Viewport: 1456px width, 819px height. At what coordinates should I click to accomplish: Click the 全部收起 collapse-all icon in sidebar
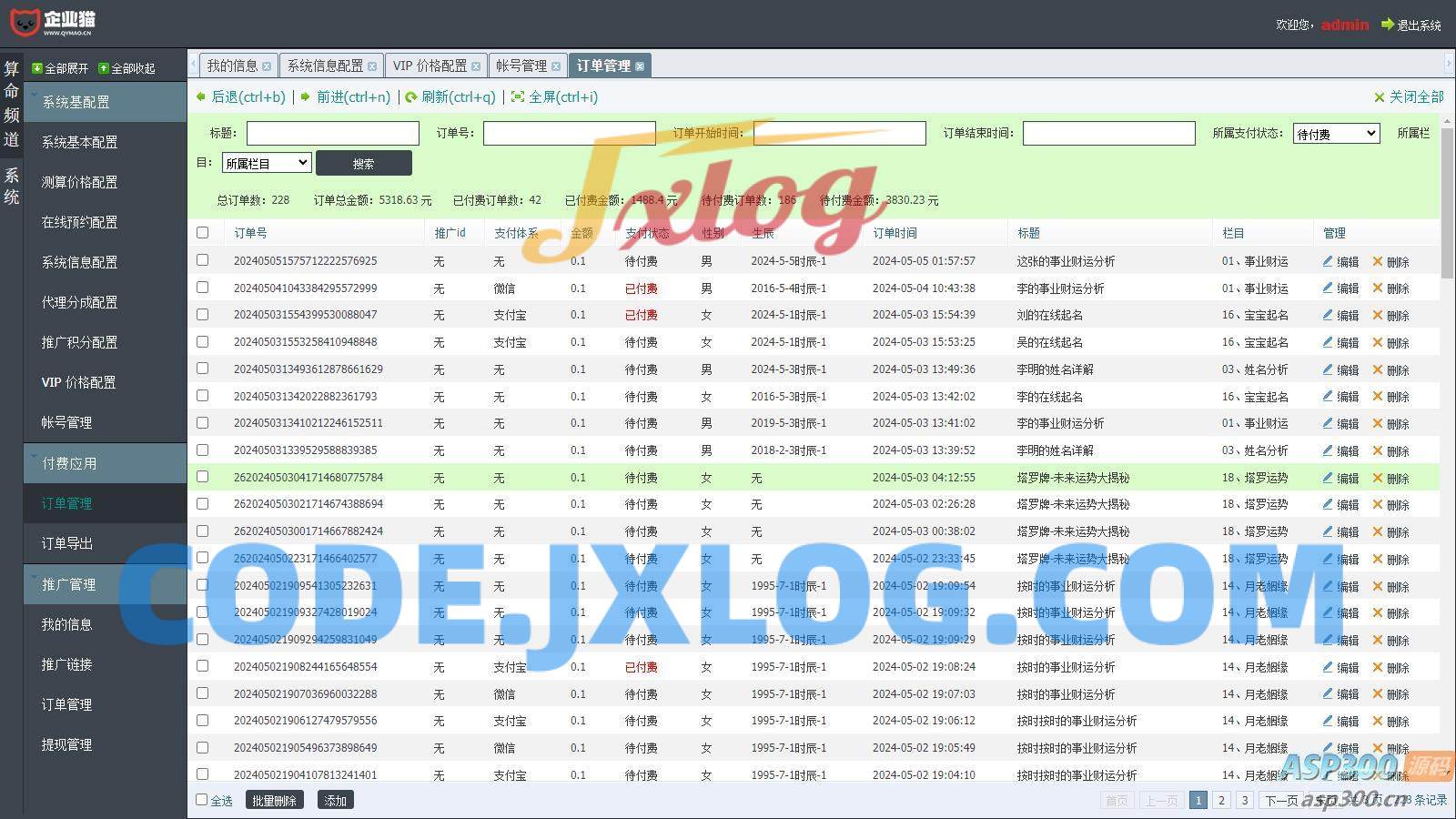pos(104,68)
